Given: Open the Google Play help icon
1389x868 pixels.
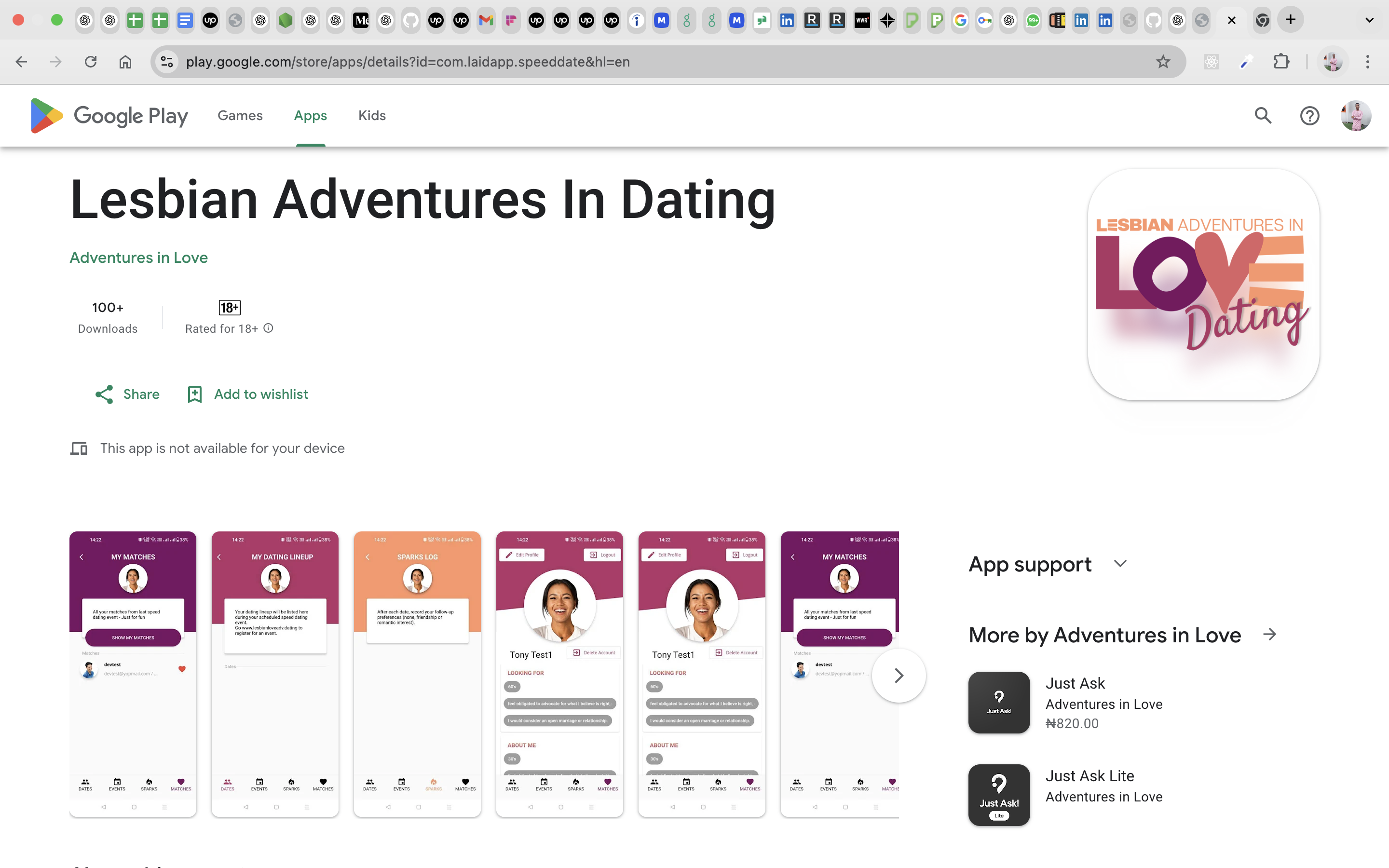Looking at the screenshot, I should coord(1309,115).
